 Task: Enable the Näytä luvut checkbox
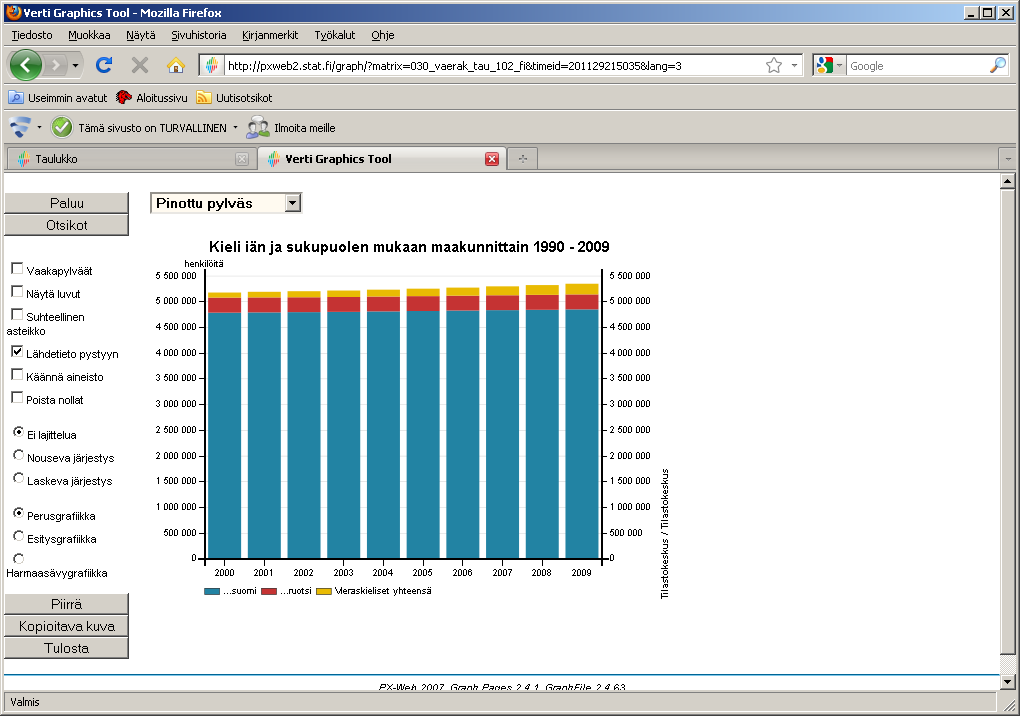(18, 291)
